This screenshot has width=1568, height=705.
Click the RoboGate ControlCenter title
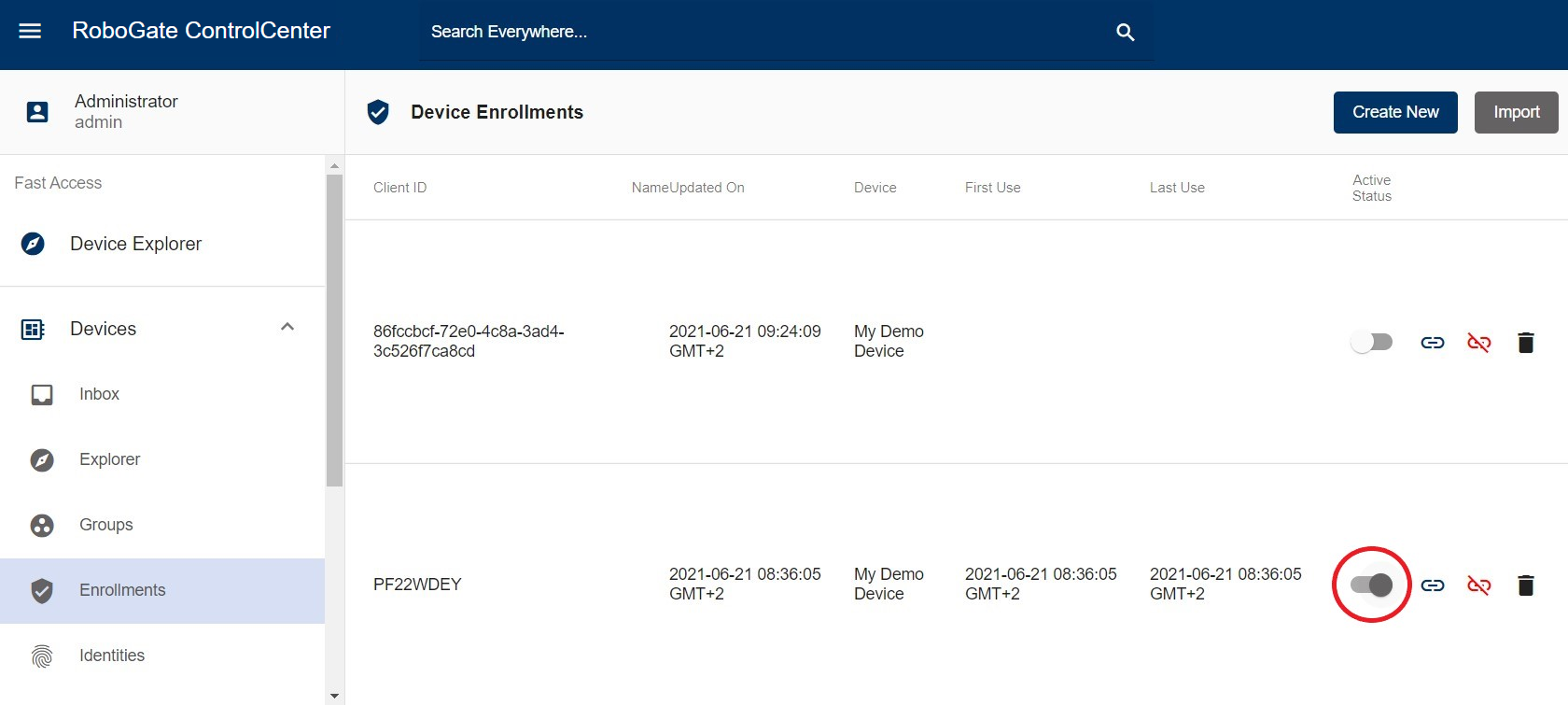click(x=201, y=31)
